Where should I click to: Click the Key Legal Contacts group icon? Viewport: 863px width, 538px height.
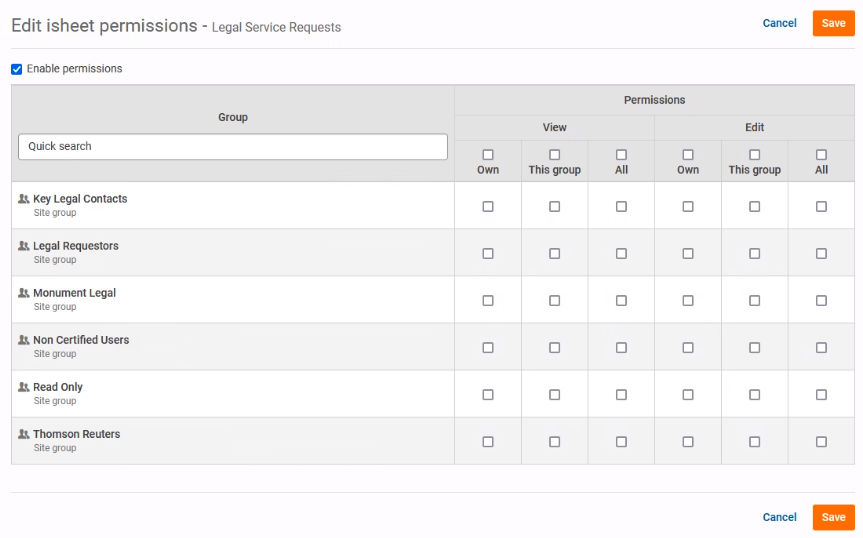(x=24, y=199)
